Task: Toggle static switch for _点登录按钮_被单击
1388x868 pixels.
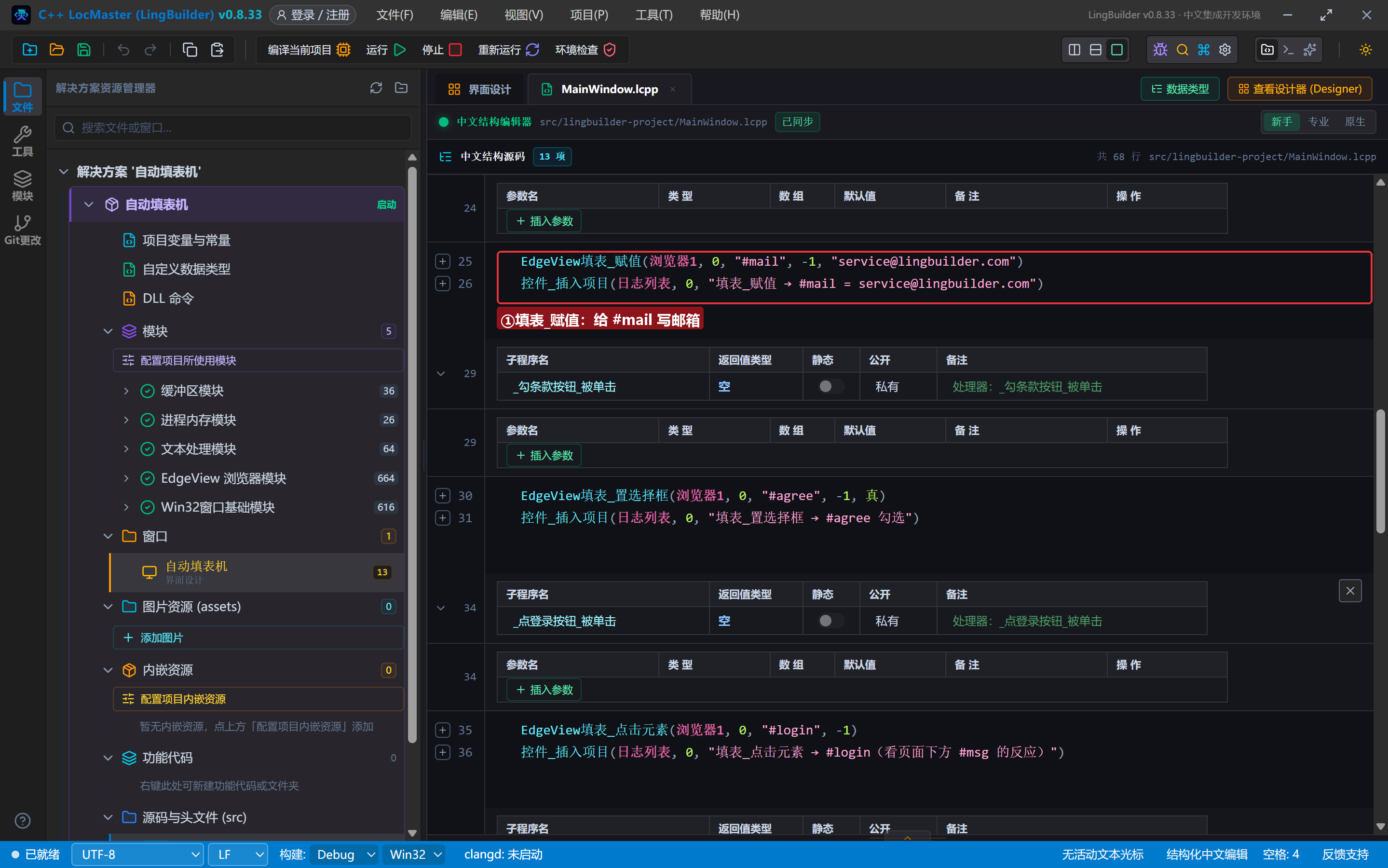Action: click(x=830, y=621)
